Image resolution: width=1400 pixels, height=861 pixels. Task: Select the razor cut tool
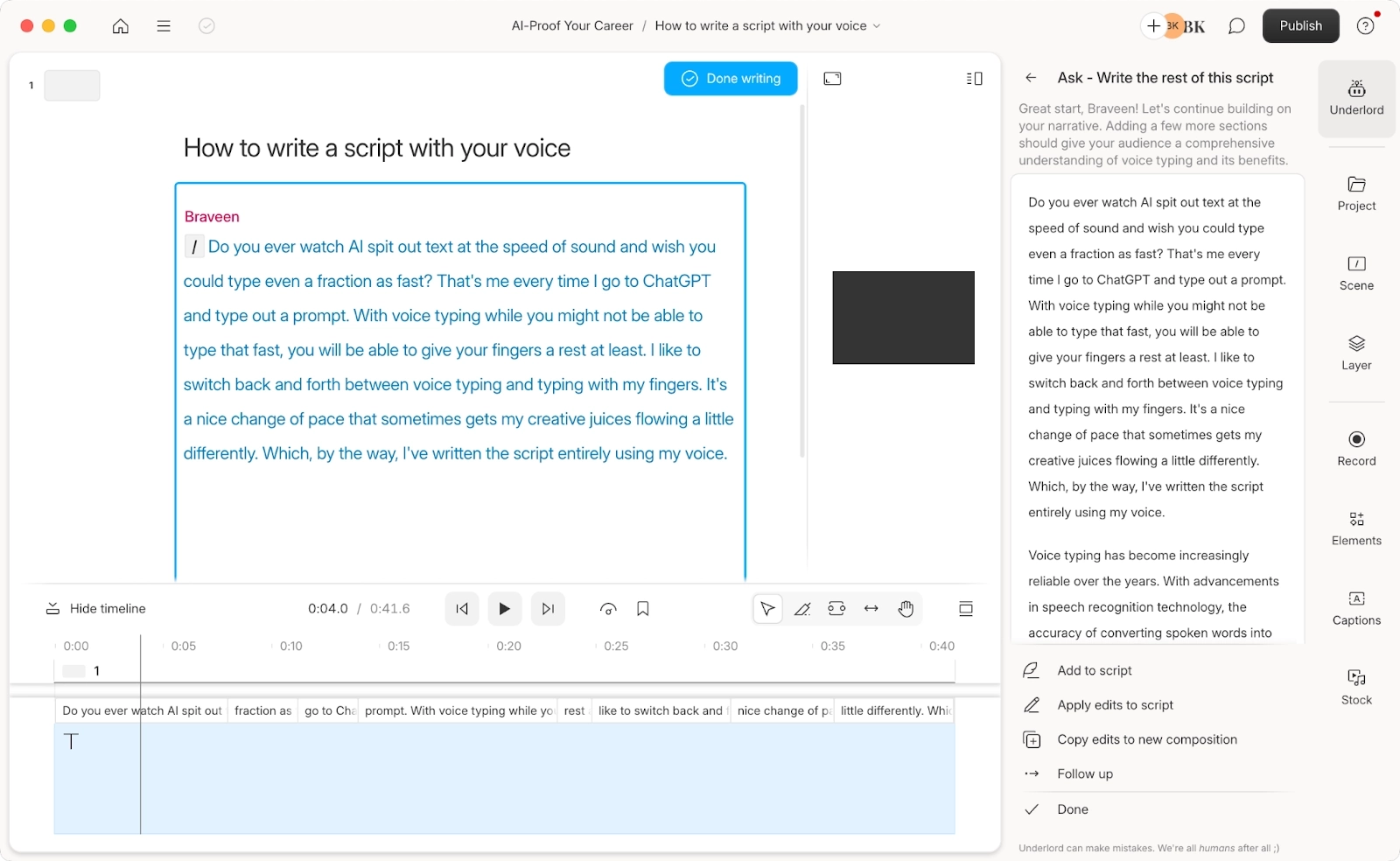(801, 608)
